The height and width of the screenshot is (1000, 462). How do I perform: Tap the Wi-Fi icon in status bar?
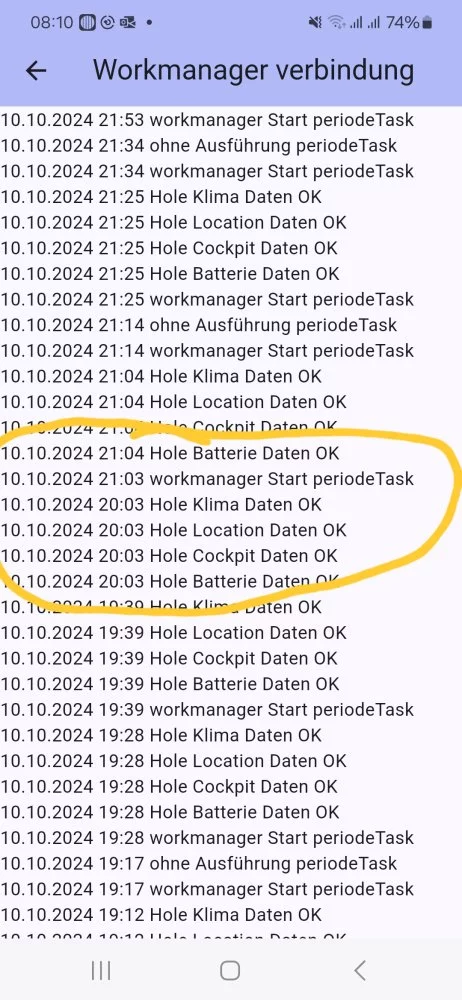click(335, 23)
